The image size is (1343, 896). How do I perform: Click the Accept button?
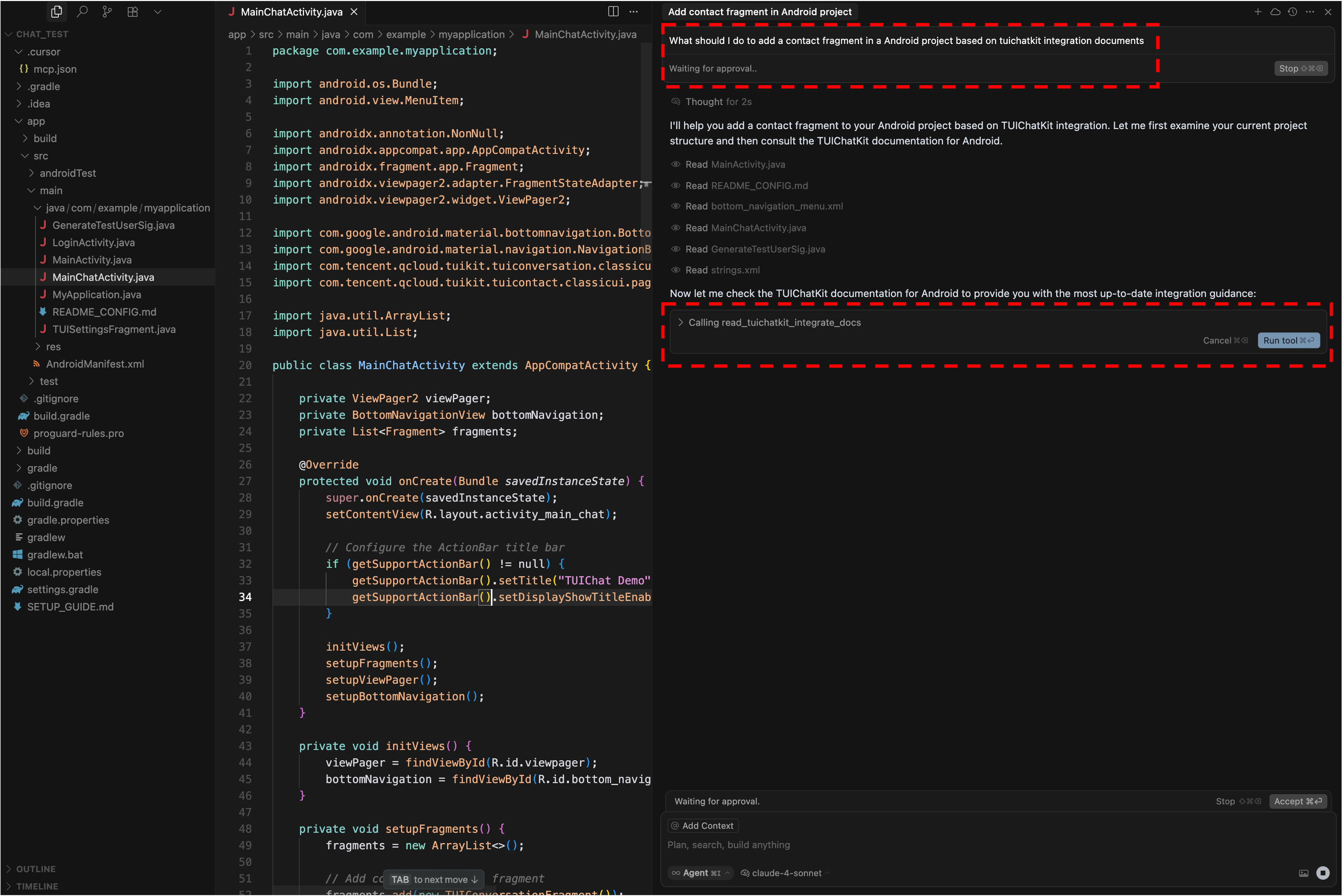1297,801
